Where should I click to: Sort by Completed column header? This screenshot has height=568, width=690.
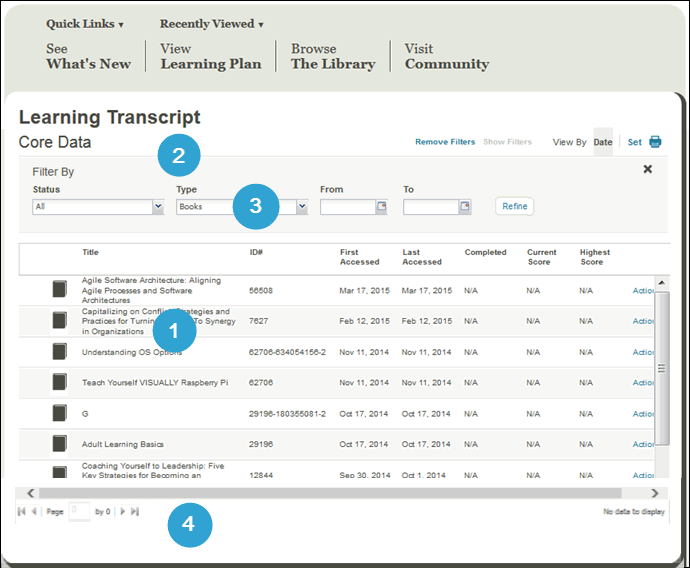coord(485,252)
